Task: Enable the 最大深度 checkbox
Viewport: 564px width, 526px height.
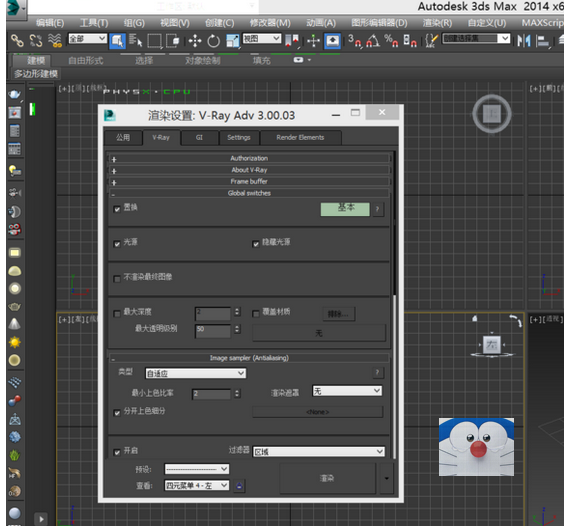Action: pyautogui.click(x=117, y=313)
